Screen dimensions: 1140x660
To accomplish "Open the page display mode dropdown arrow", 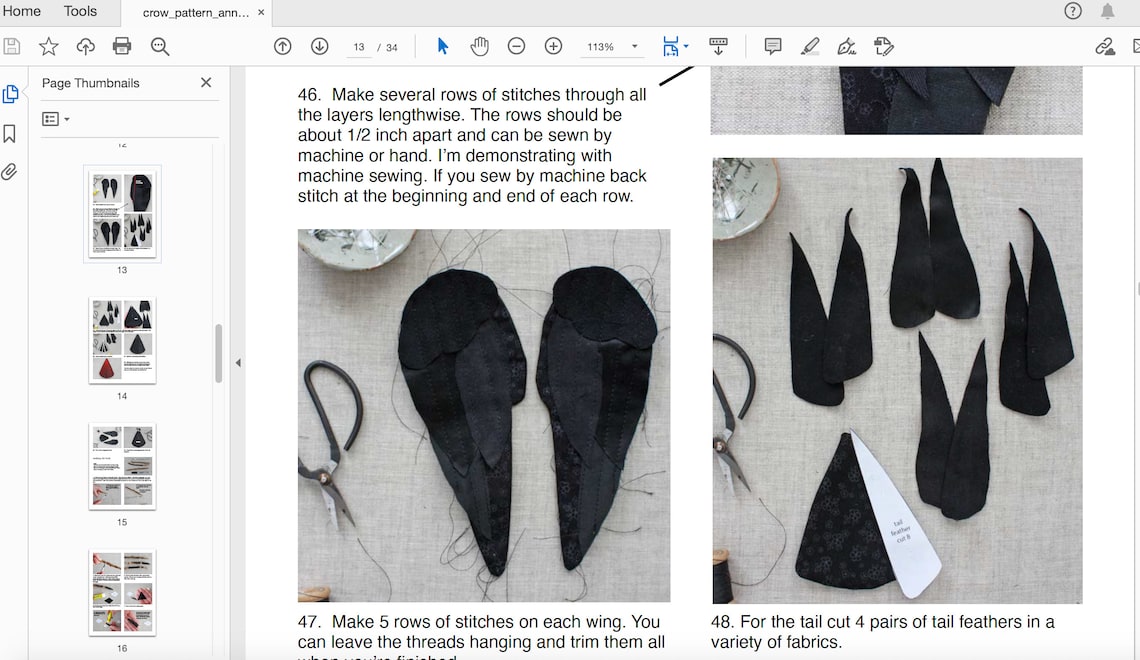I will 687,46.
